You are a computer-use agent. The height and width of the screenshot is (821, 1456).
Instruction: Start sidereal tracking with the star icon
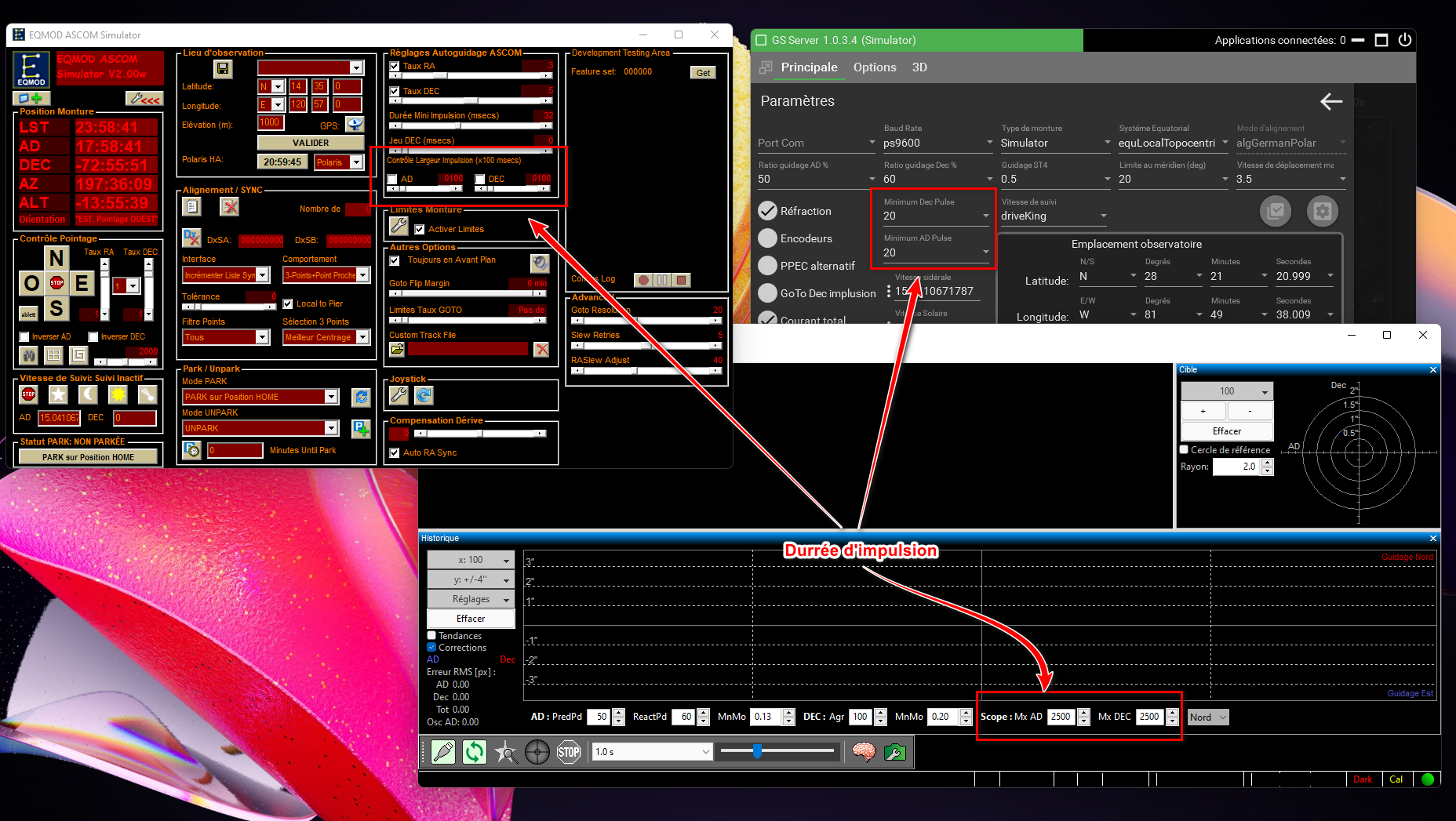58,394
